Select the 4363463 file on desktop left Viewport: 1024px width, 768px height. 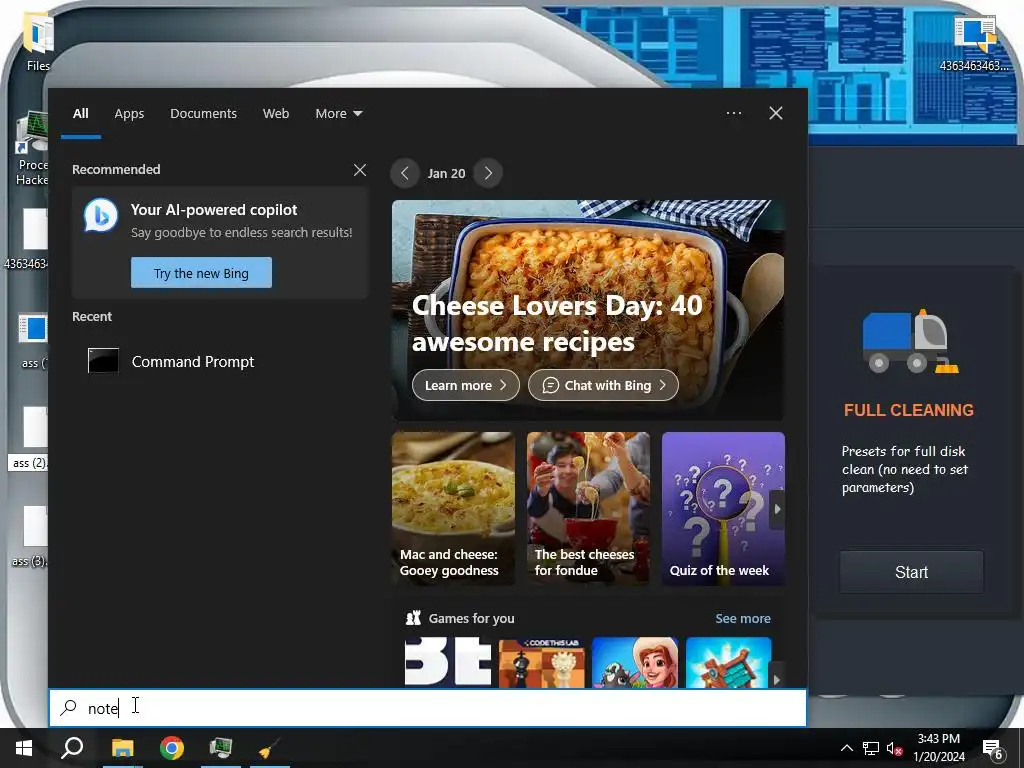click(x=27, y=239)
